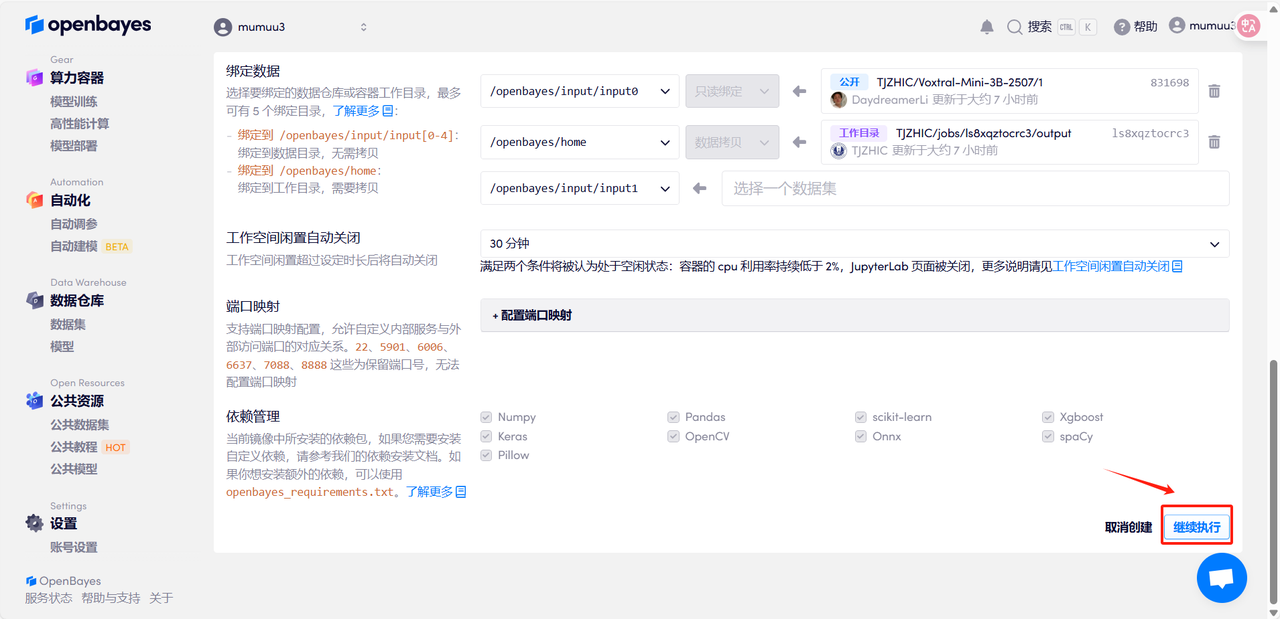Toggle the OpenCV dependency checkbox

coord(674,436)
